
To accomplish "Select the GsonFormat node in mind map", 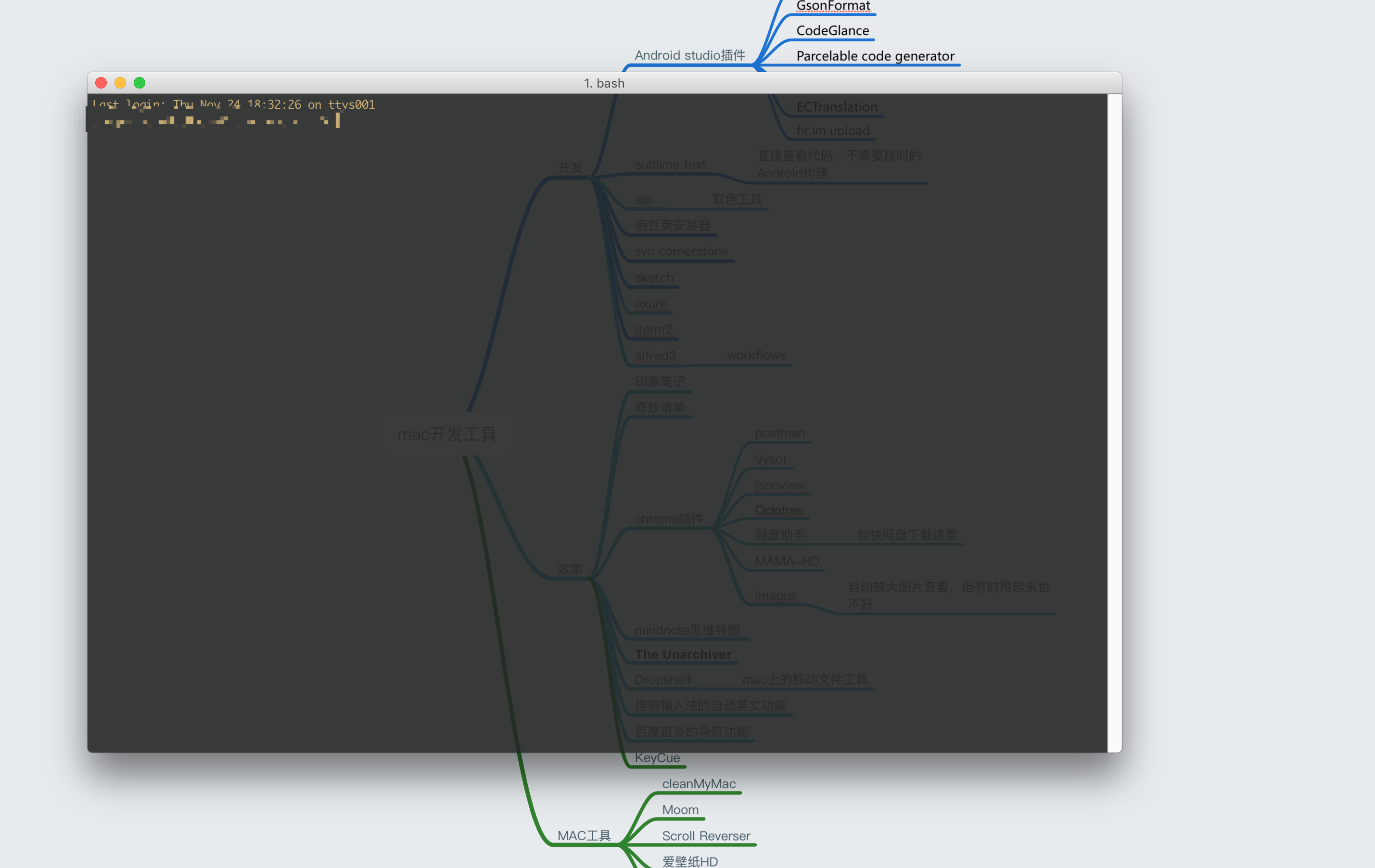I will (833, 6).
